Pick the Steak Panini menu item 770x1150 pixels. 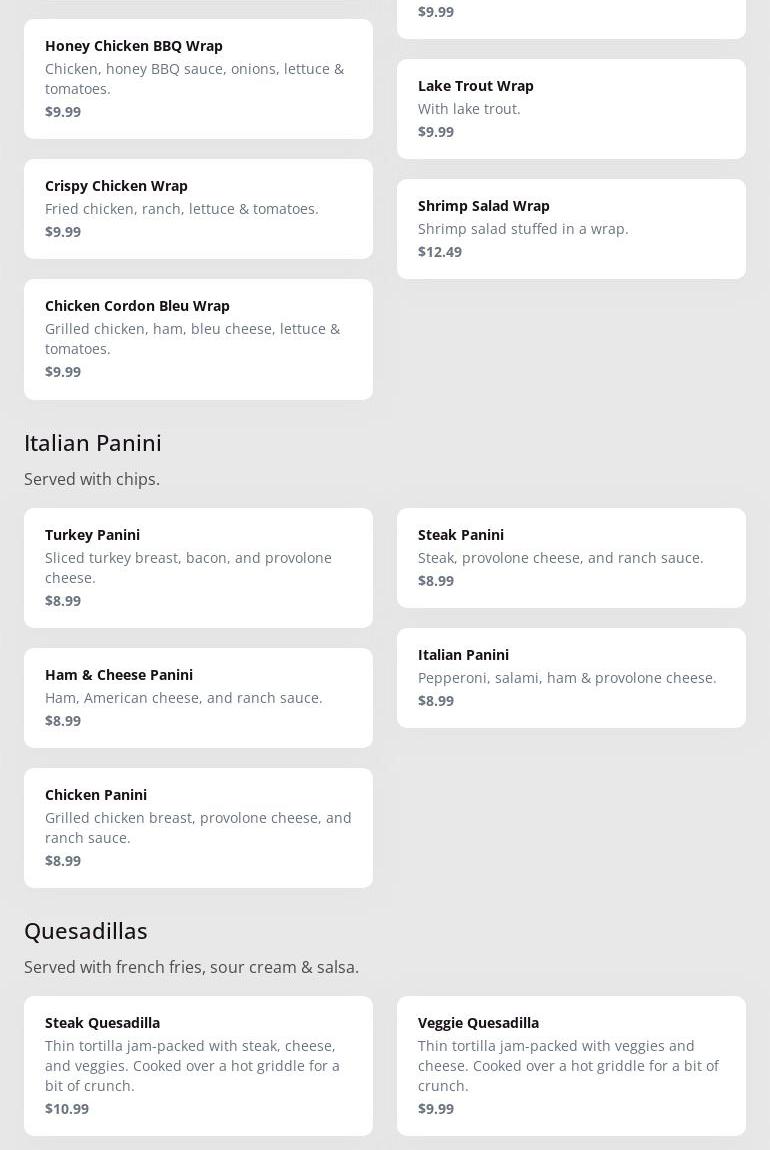tap(571, 557)
